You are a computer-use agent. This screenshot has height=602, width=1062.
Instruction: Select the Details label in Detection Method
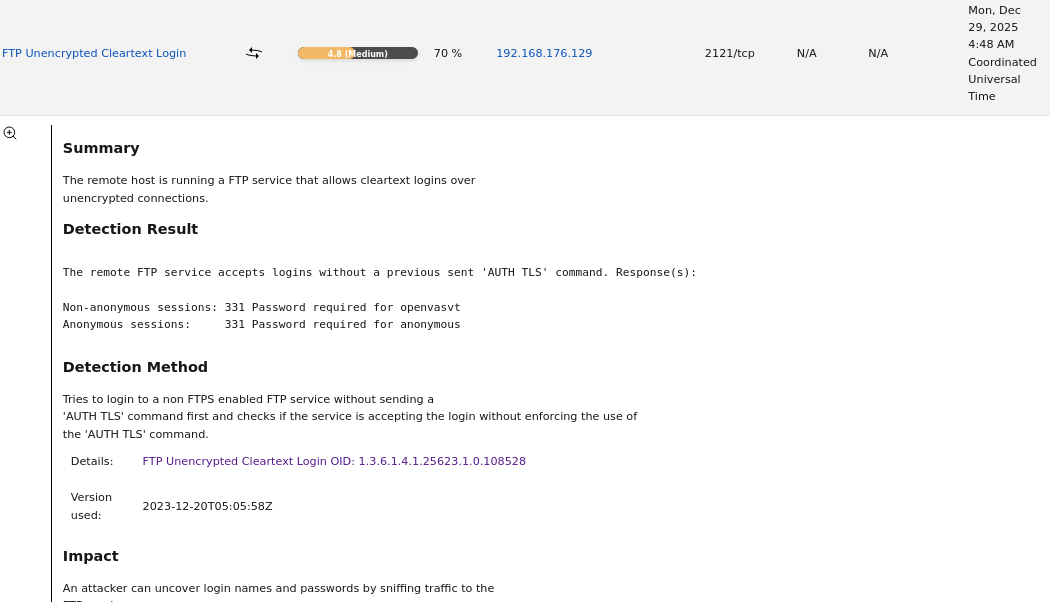91,461
